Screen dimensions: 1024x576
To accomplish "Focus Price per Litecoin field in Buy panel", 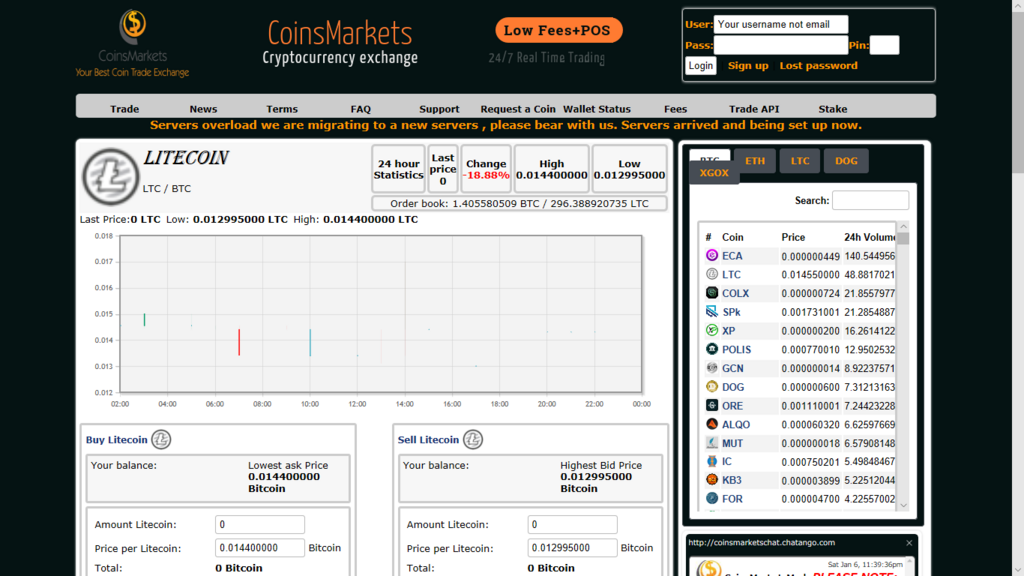I will pos(260,548).
